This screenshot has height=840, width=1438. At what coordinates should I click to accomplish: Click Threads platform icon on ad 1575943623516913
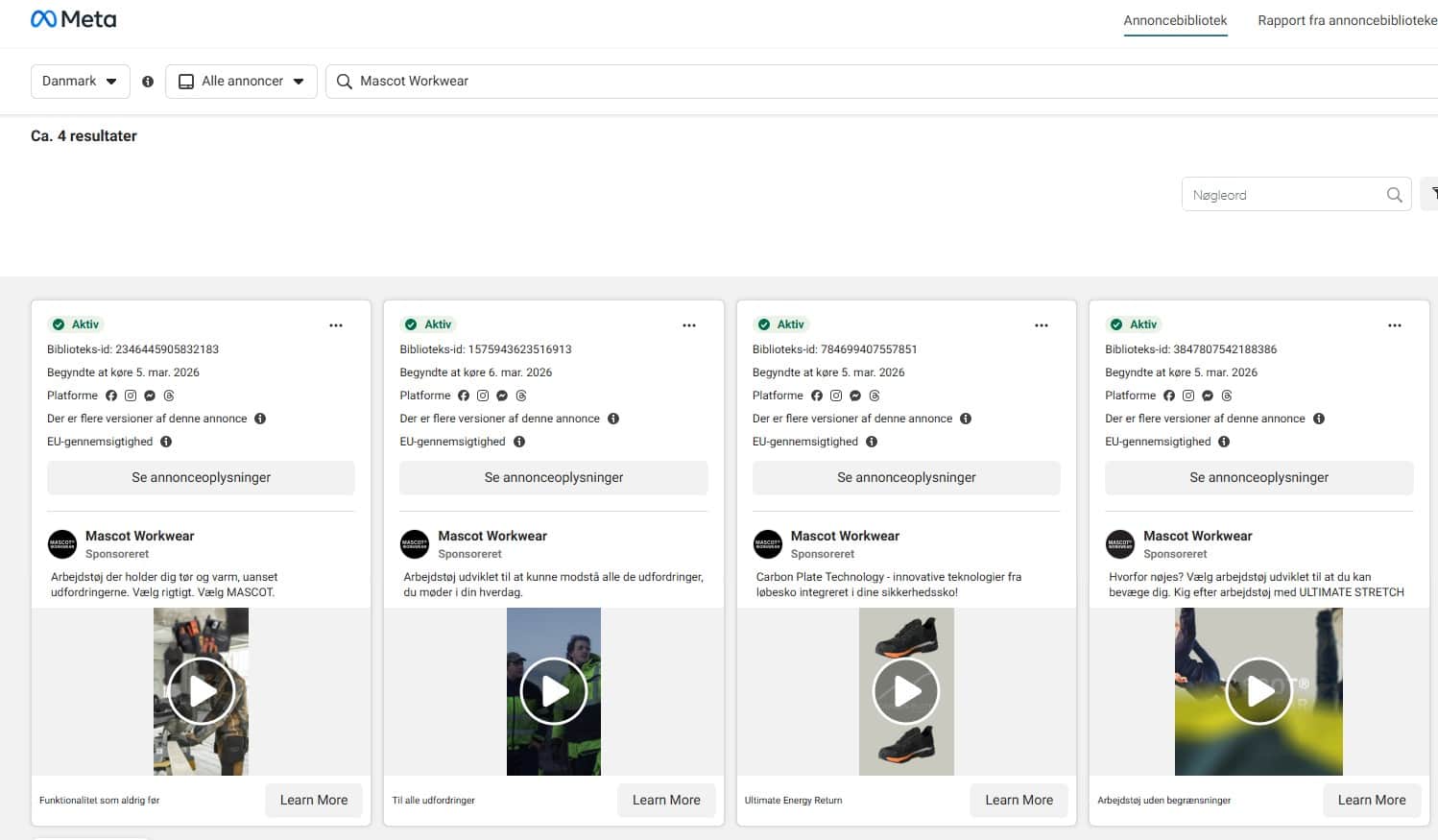click(521, 396)
